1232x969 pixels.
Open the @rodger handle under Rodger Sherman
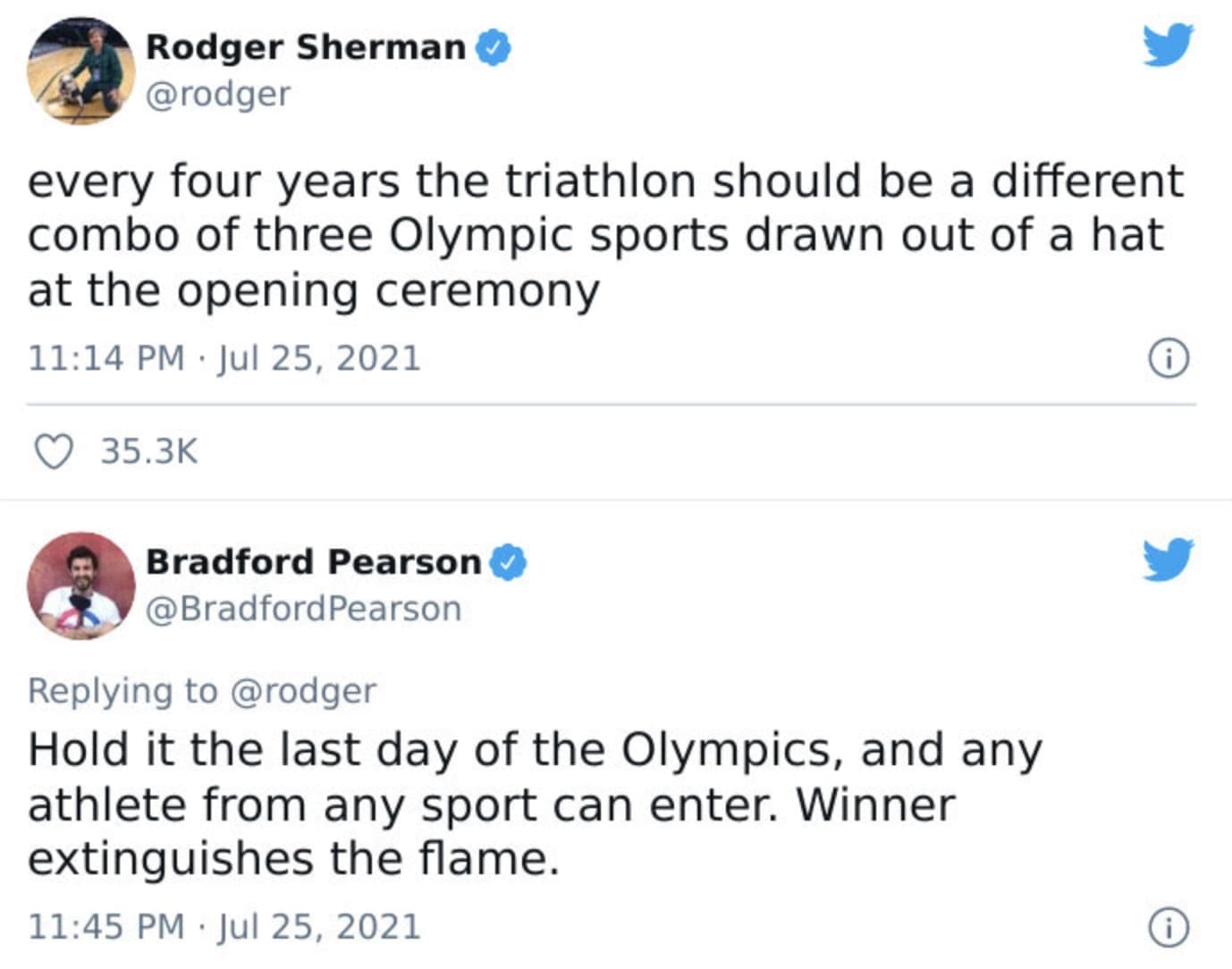218,94
